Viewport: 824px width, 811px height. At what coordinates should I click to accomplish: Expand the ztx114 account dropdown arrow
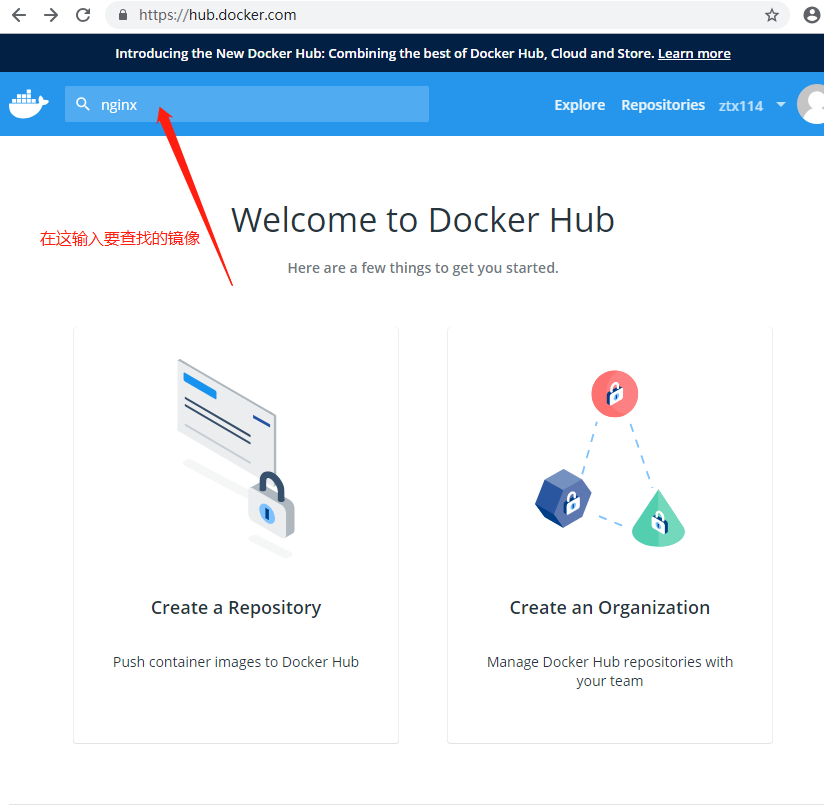click(x=781, y=105)
